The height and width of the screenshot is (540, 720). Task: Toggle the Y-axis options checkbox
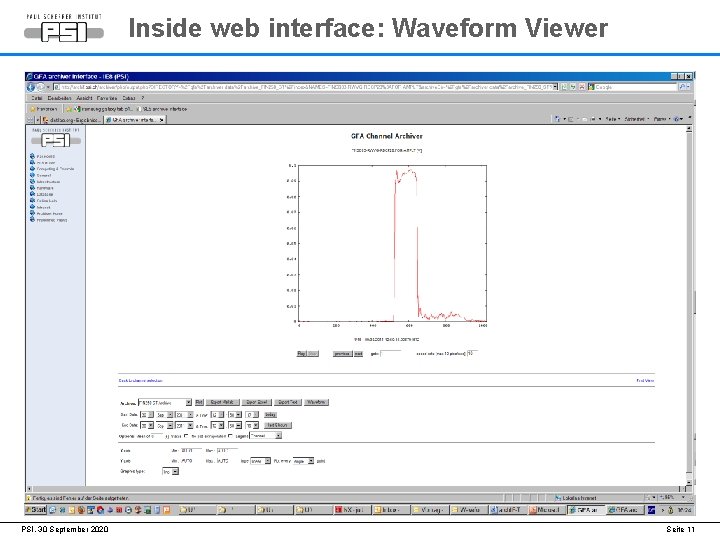(186, 436)
